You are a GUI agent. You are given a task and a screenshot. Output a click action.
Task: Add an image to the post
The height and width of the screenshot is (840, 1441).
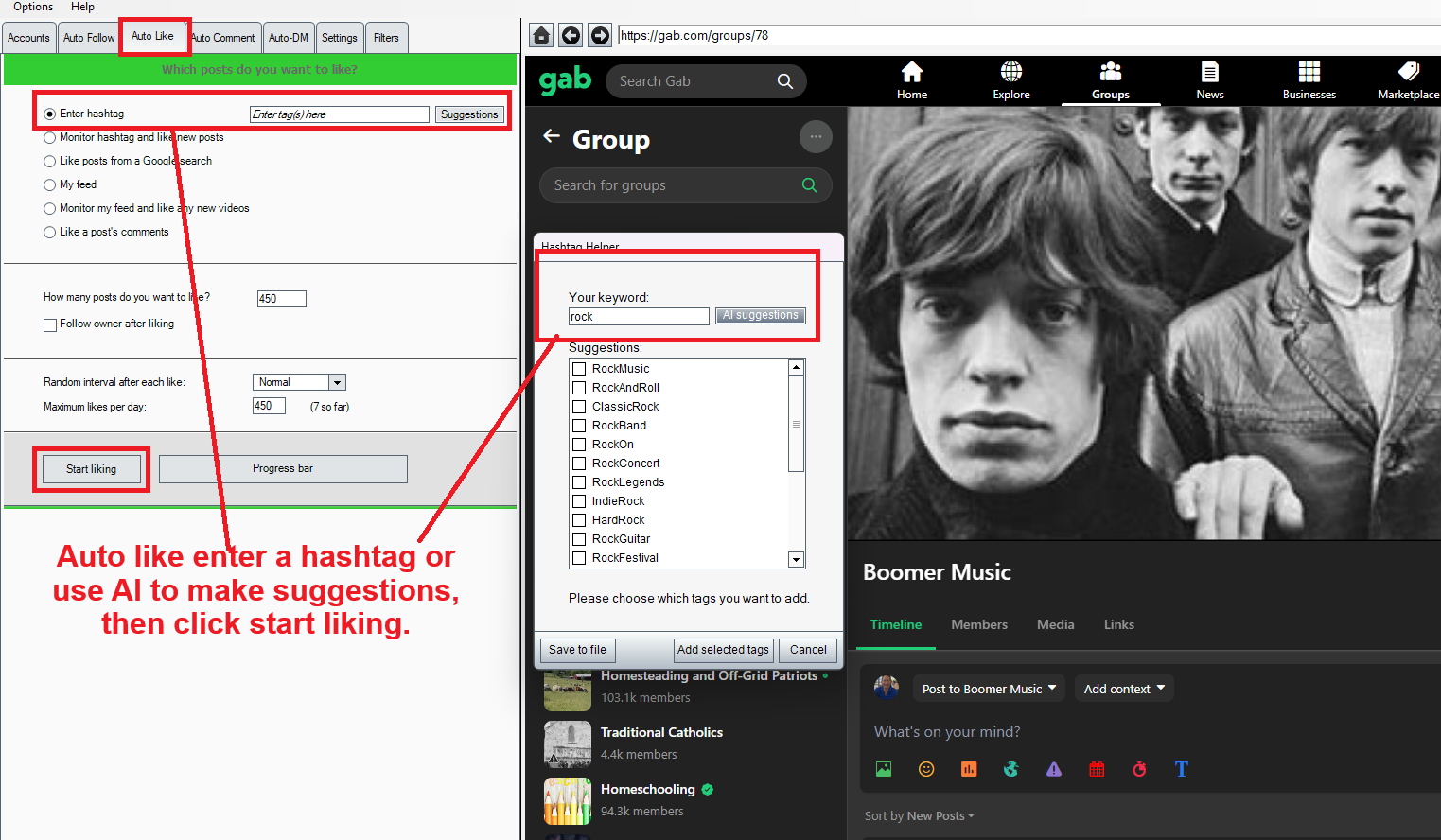[x=884, y=769]
